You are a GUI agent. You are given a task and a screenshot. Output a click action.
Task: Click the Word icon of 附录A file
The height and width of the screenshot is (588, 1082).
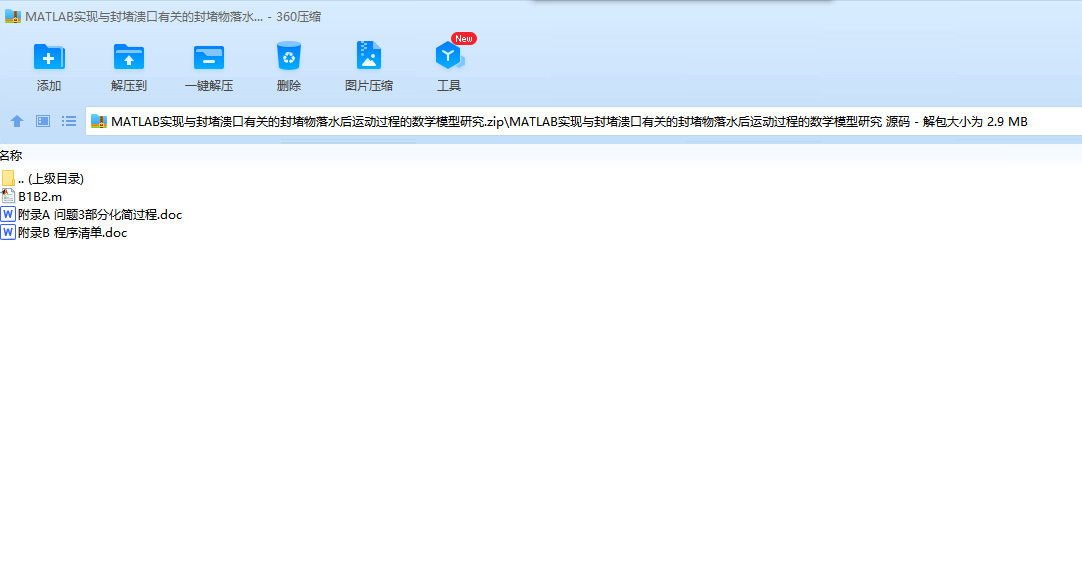[x=8, y=215]
